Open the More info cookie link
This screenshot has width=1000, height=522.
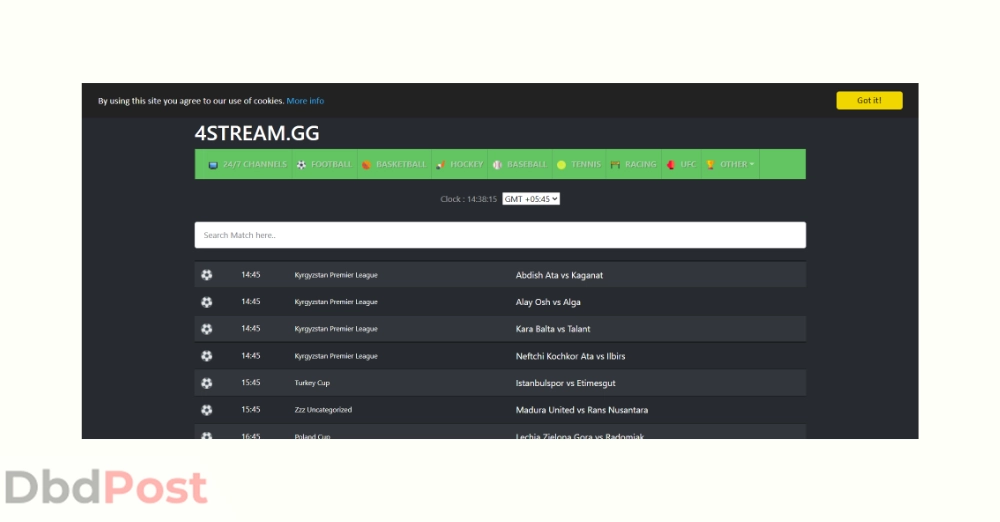[305, 101]
